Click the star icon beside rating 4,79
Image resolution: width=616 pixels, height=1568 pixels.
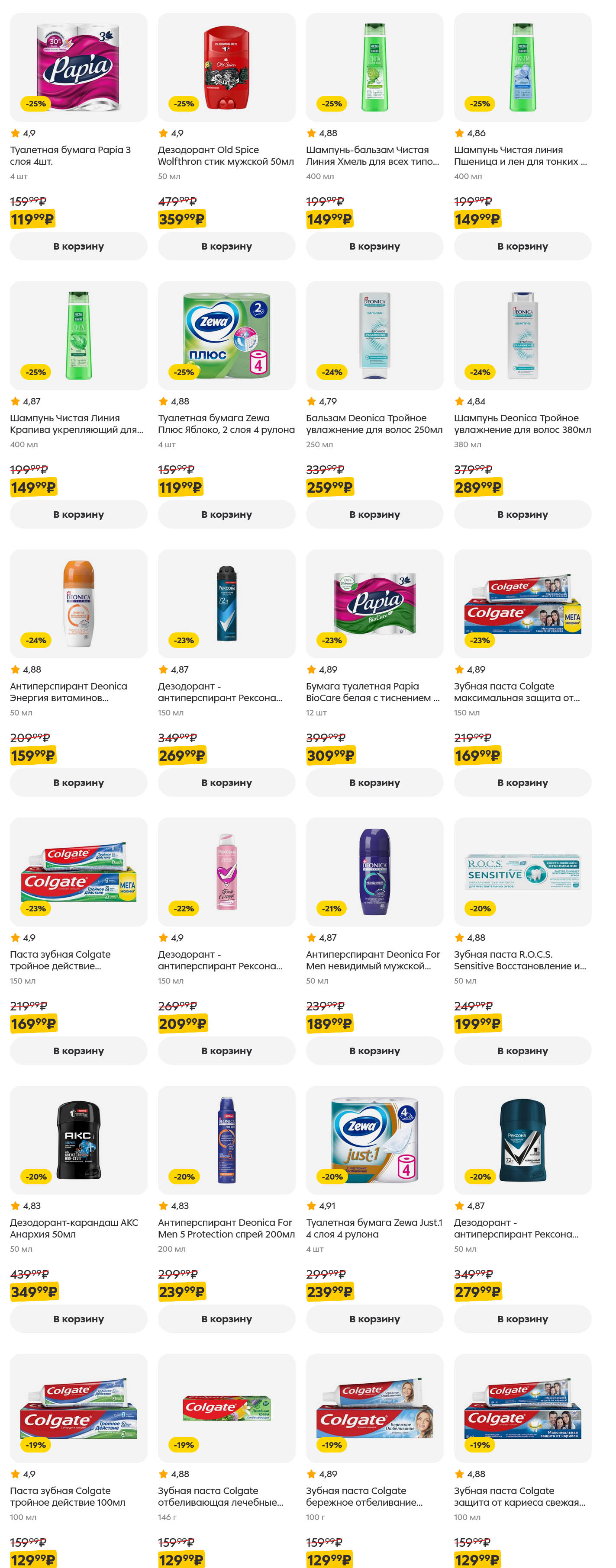tap(311, 401)
